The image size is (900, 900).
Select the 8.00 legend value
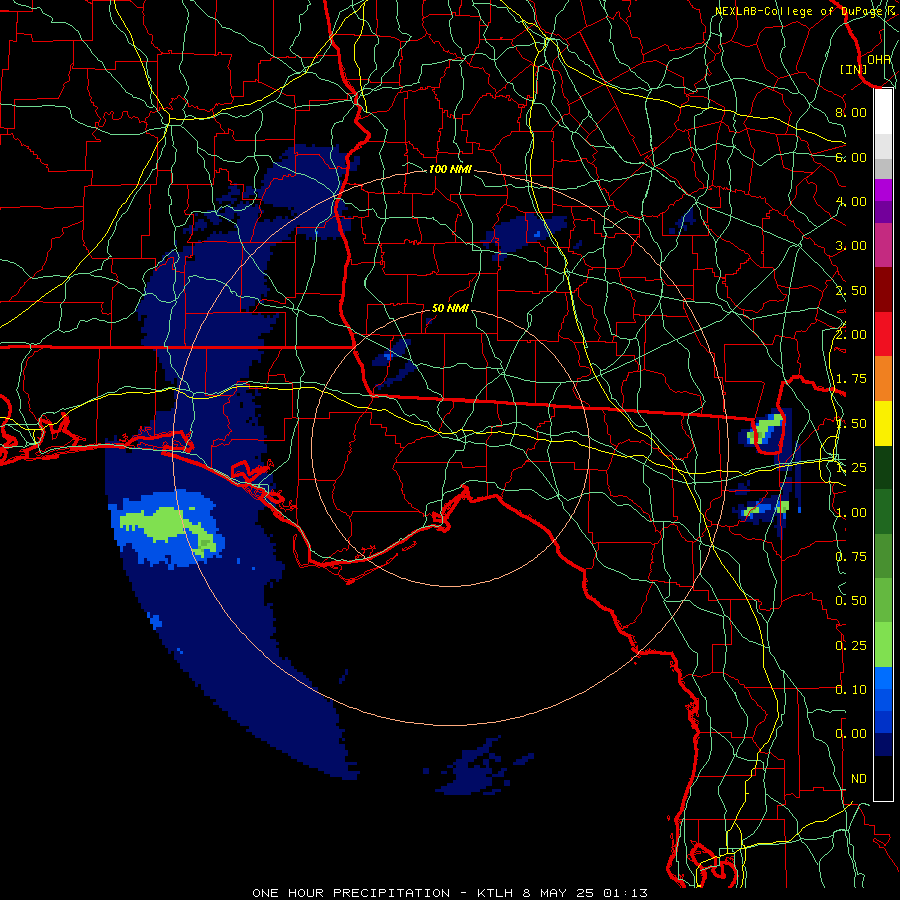point(851,112)
